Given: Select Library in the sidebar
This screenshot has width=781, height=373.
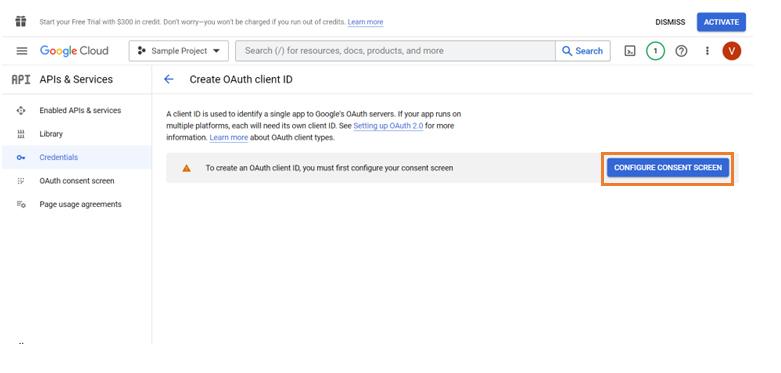Looking at the screenshot, I should 51,134.
